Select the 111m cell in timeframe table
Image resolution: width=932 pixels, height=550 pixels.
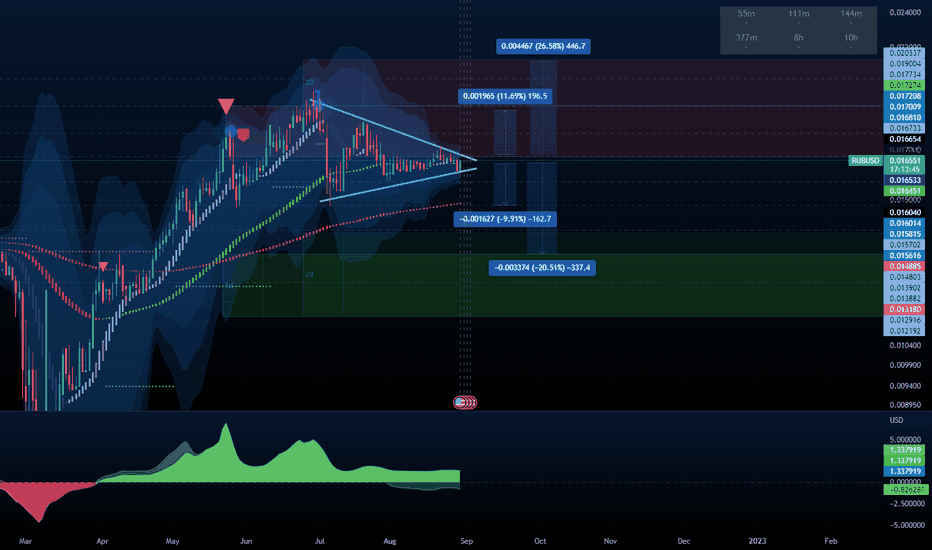click(x=798, y=14)
